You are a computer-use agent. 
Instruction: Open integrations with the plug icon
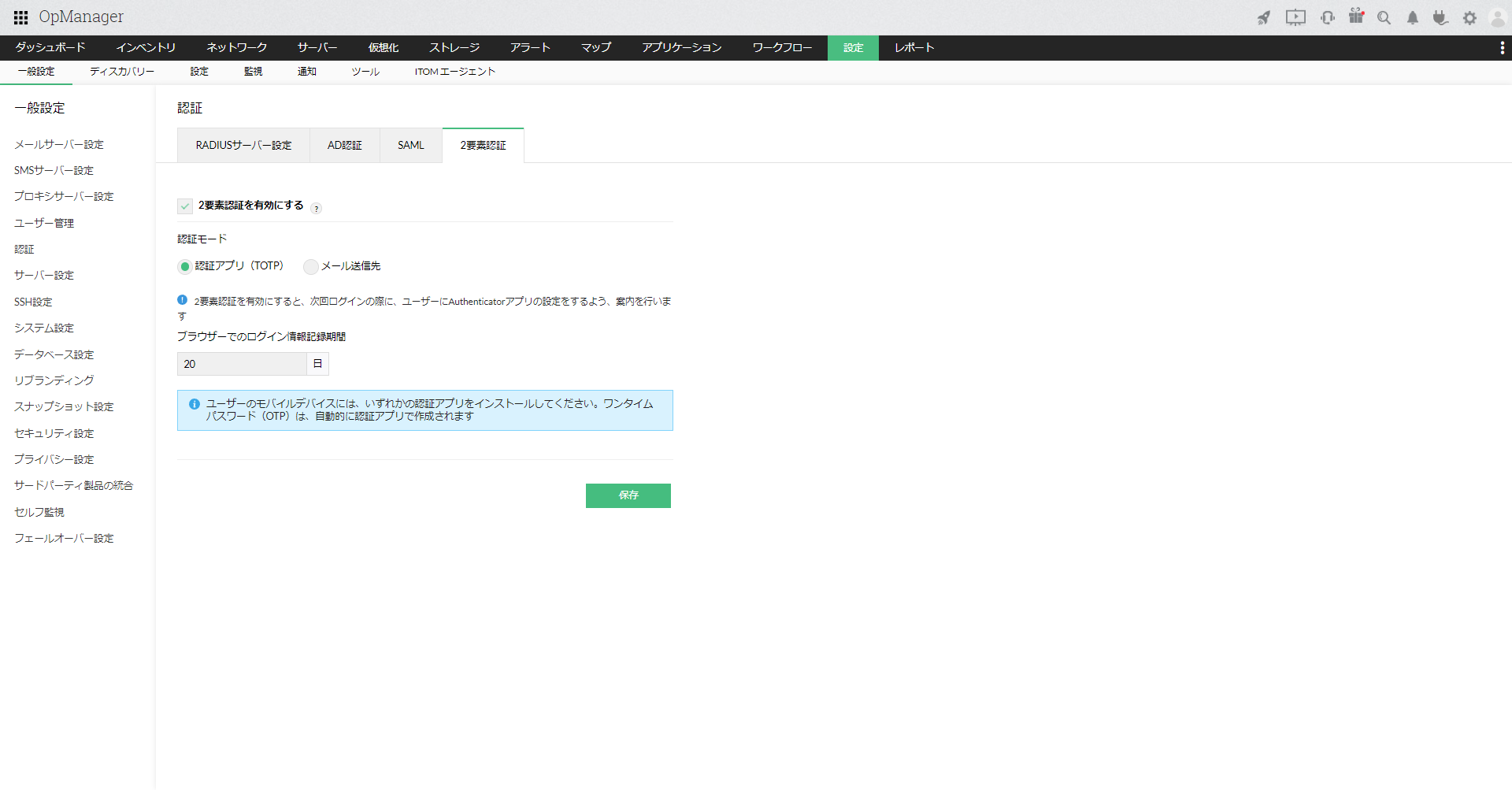point(1441,17)
